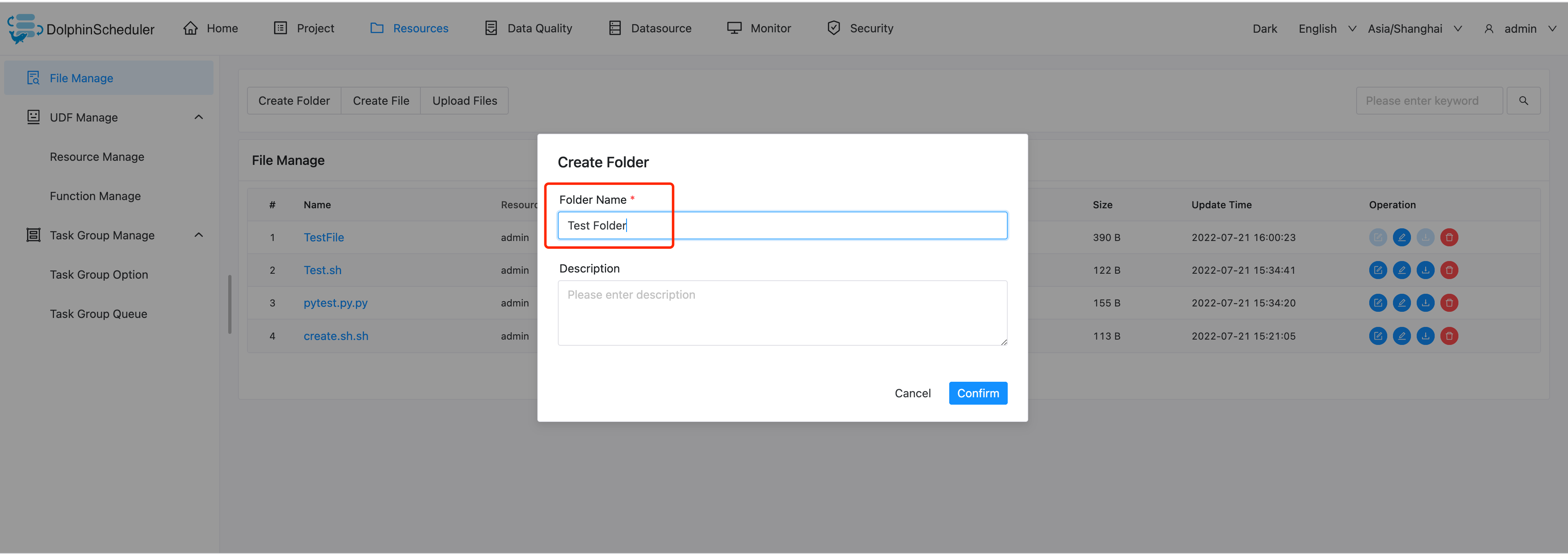The image size is (1568, 554).
Task: Click the rename pencil icon for TestFile
Action: click(x=1401, y=237)
